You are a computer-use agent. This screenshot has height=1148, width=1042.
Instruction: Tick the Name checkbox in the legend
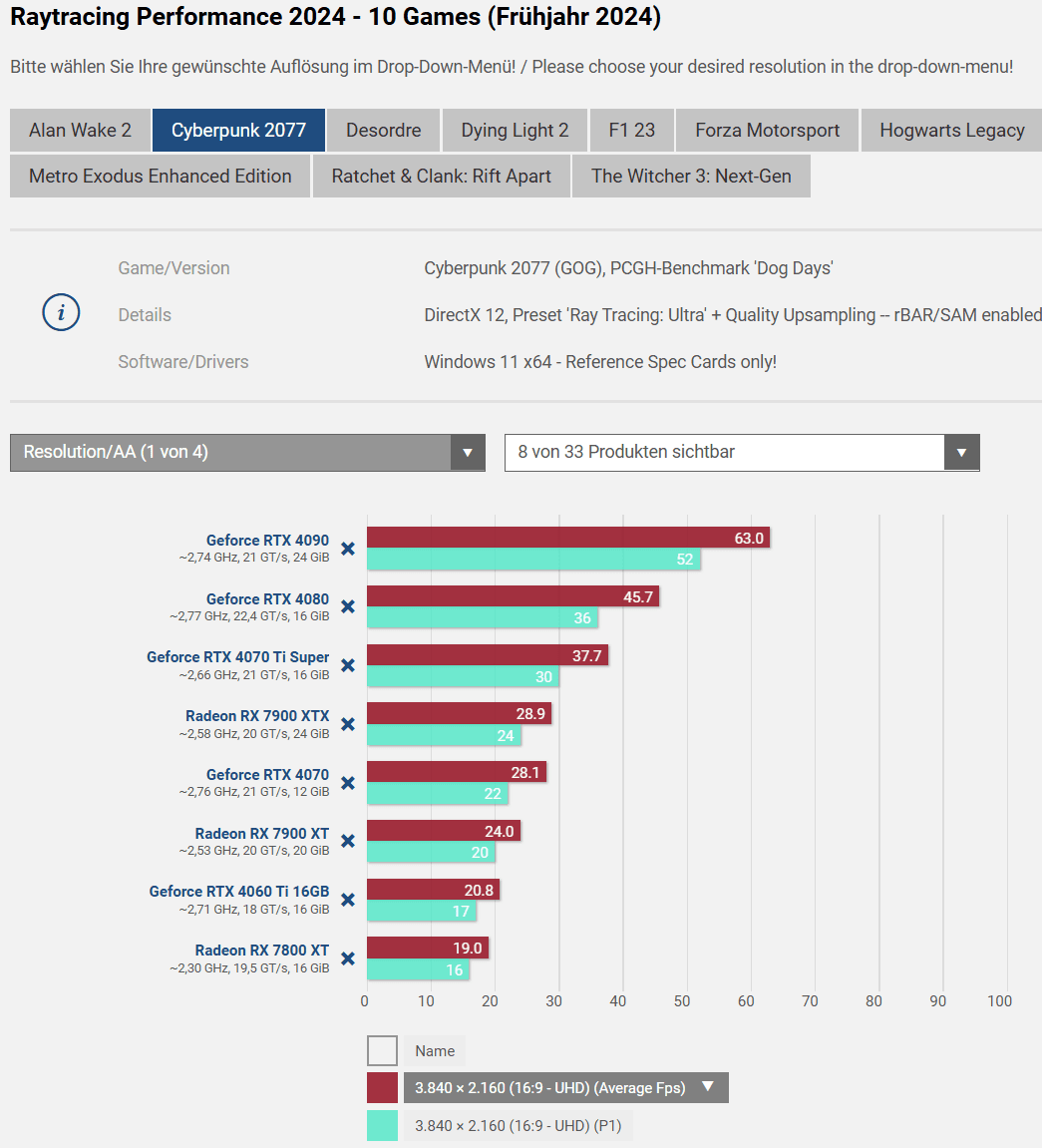[x=382, y=1050]
